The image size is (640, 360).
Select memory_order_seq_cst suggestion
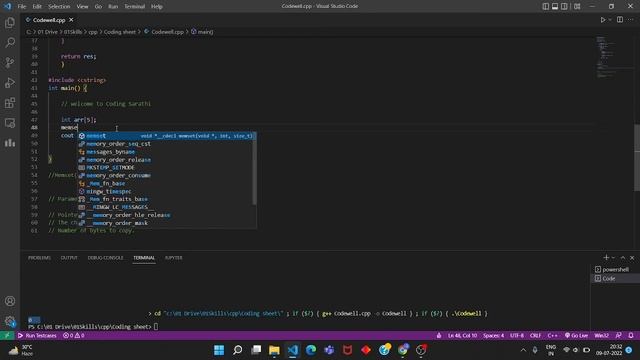[x=165, y=144]
